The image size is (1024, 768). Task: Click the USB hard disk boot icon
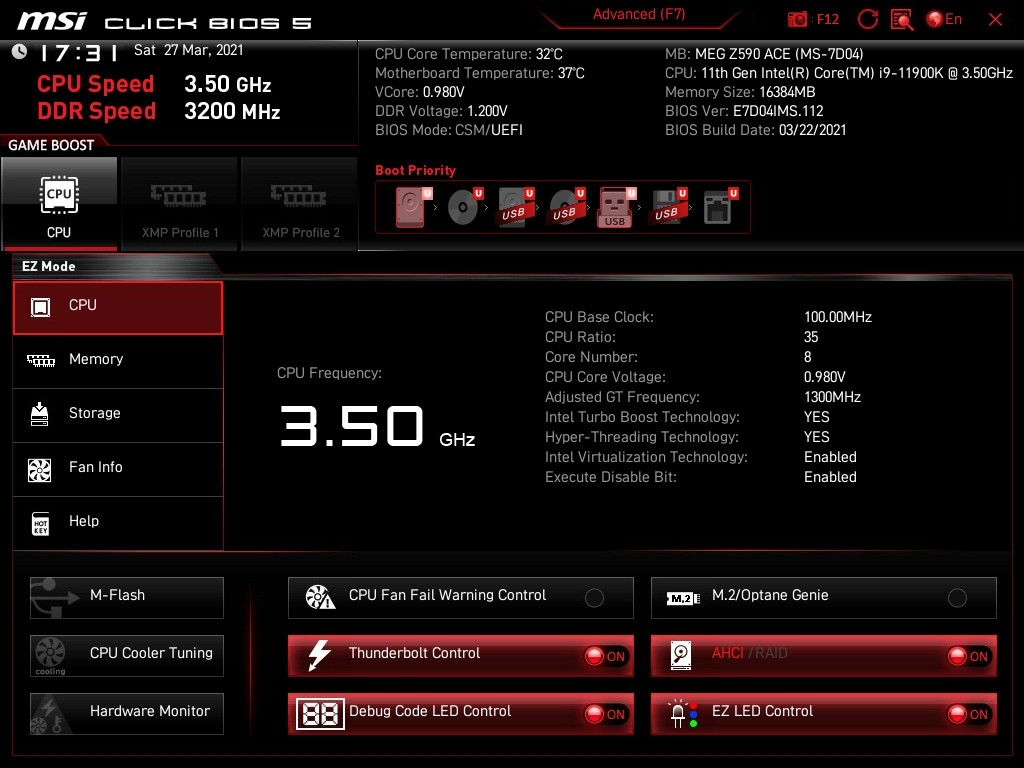516,207
